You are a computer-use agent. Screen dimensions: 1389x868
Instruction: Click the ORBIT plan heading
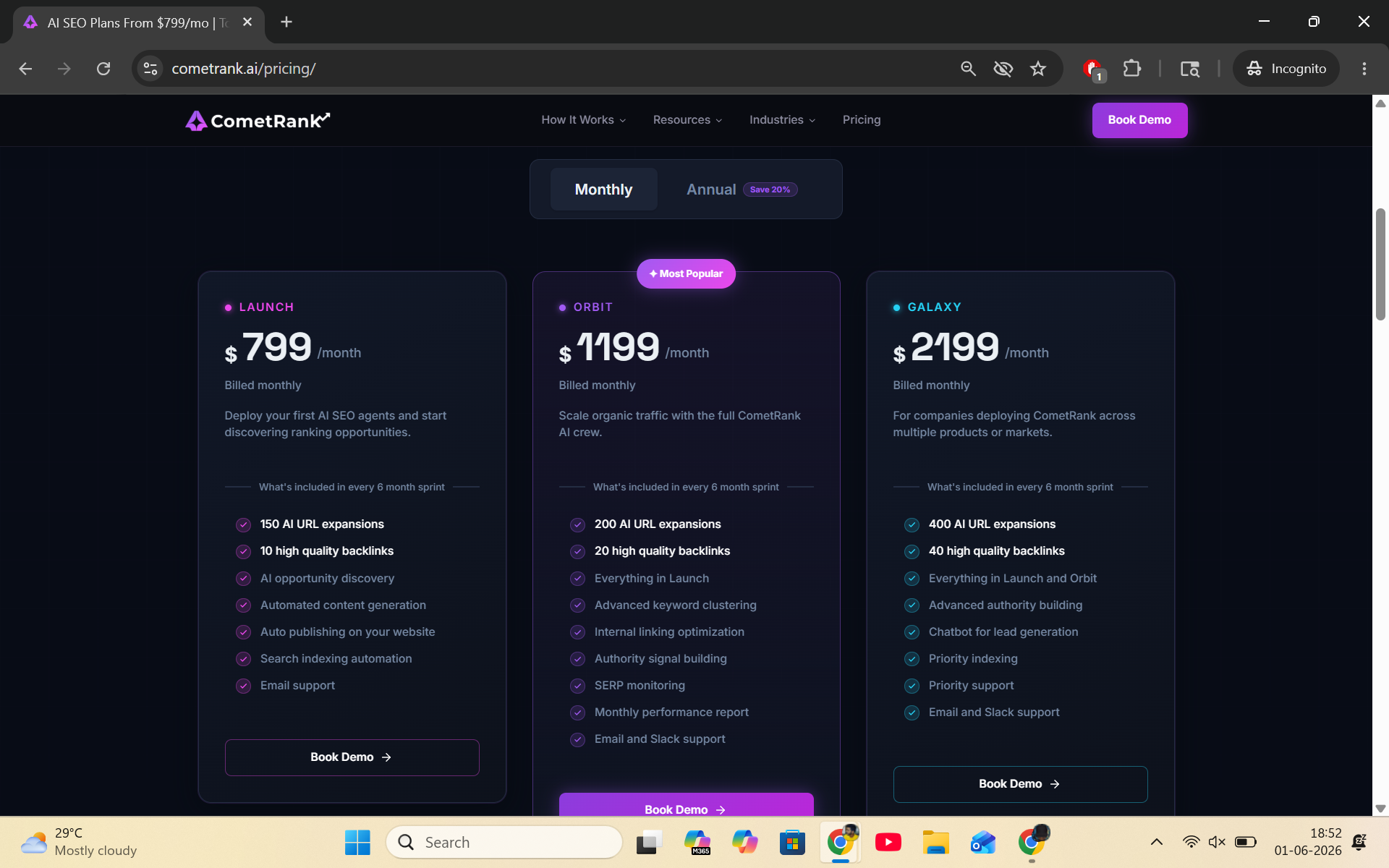(x=593, y=307)
